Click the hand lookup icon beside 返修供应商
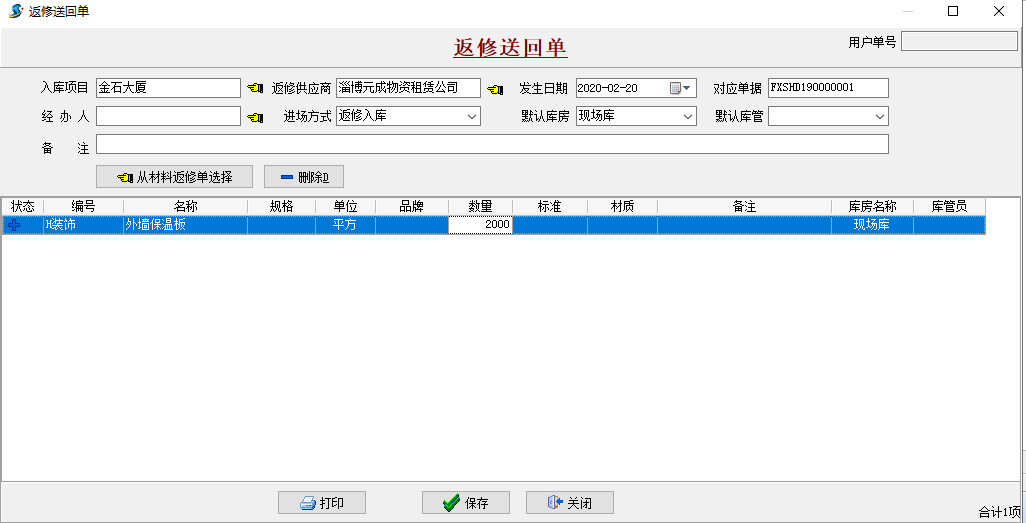This screenshot has width=1026, height=523. point(495,89)
